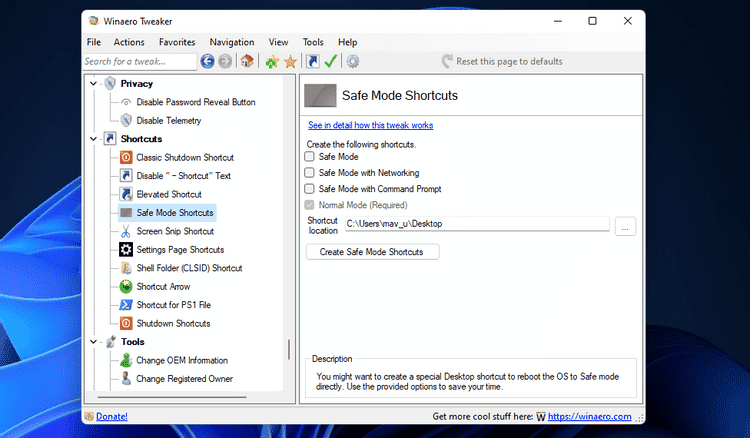The width and height of the screenshot is (750, 438).
Task: Click the Change OEM Information icon
Action: tap(126, 360)
